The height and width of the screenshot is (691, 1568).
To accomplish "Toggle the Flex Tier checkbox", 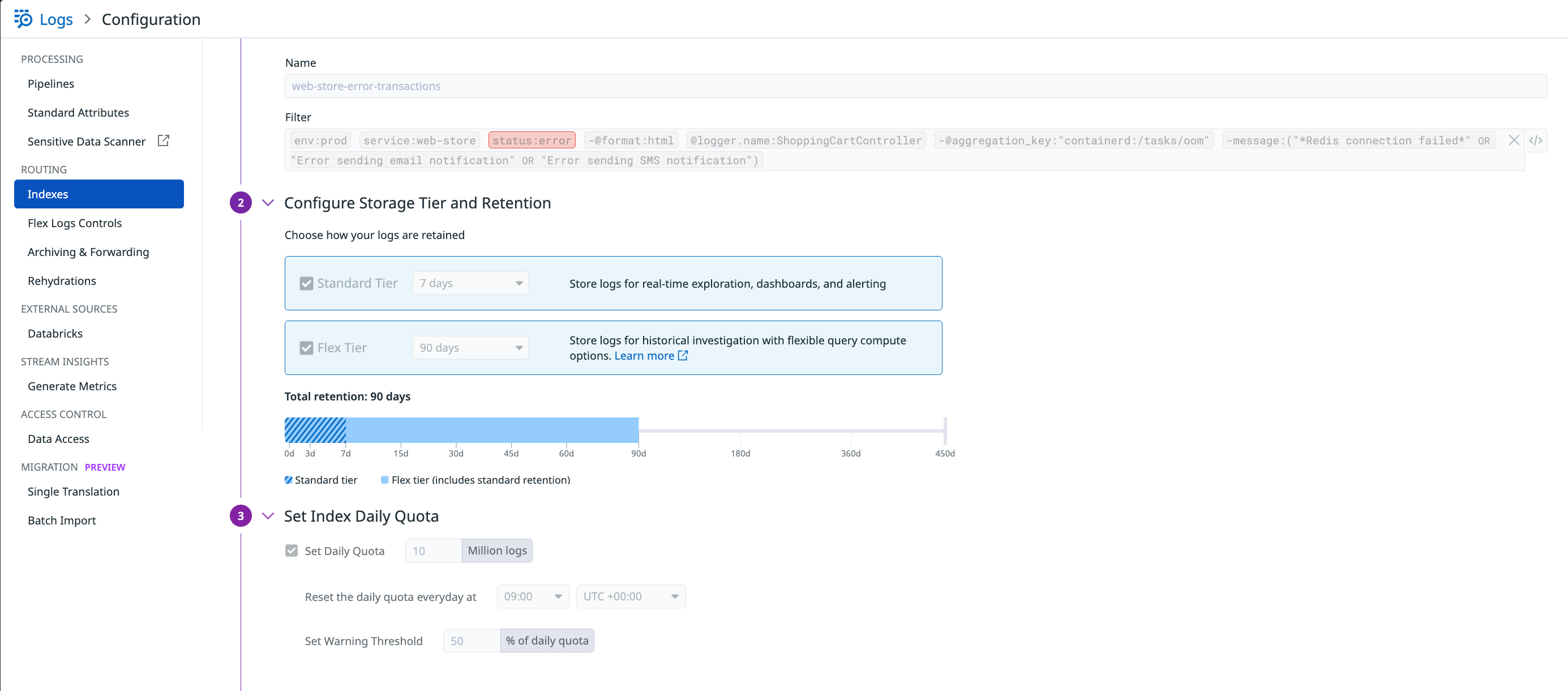I will point(306,348).
